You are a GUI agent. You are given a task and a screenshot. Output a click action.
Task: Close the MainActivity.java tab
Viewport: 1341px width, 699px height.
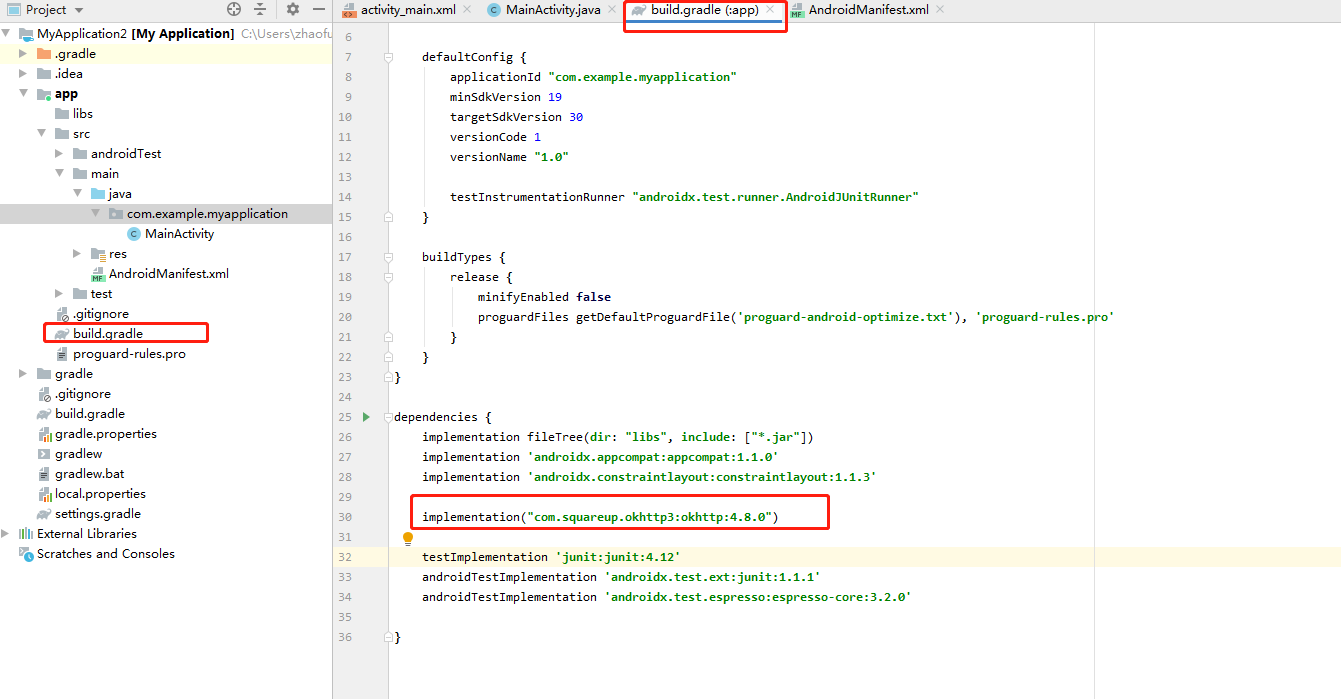(x=614, y=10)
